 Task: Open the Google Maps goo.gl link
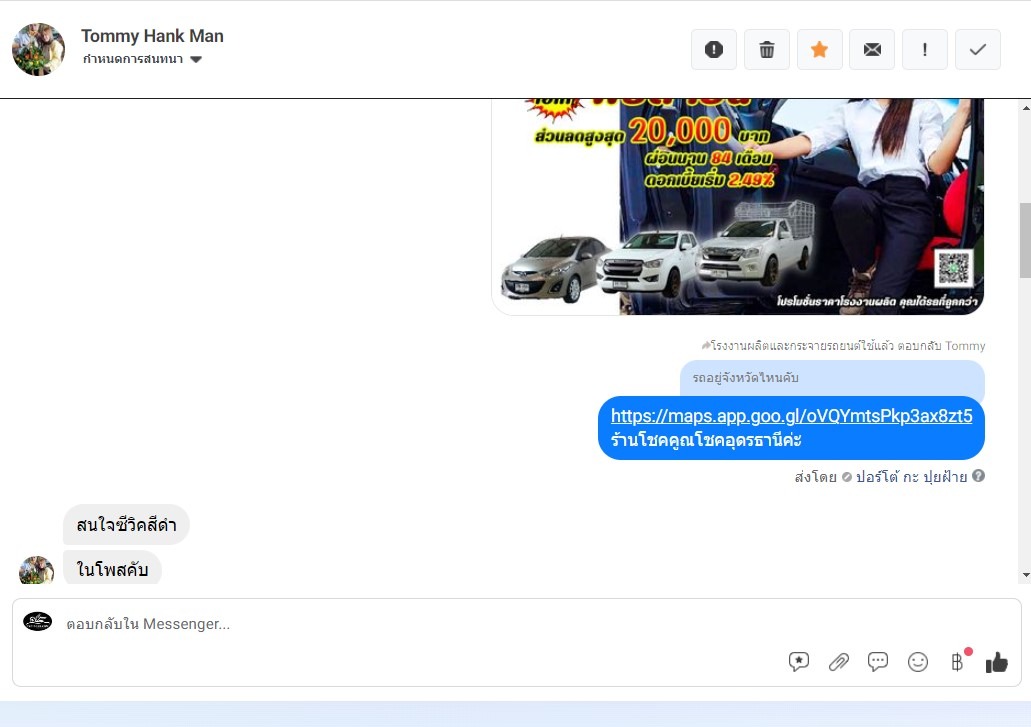coord(791,416)
